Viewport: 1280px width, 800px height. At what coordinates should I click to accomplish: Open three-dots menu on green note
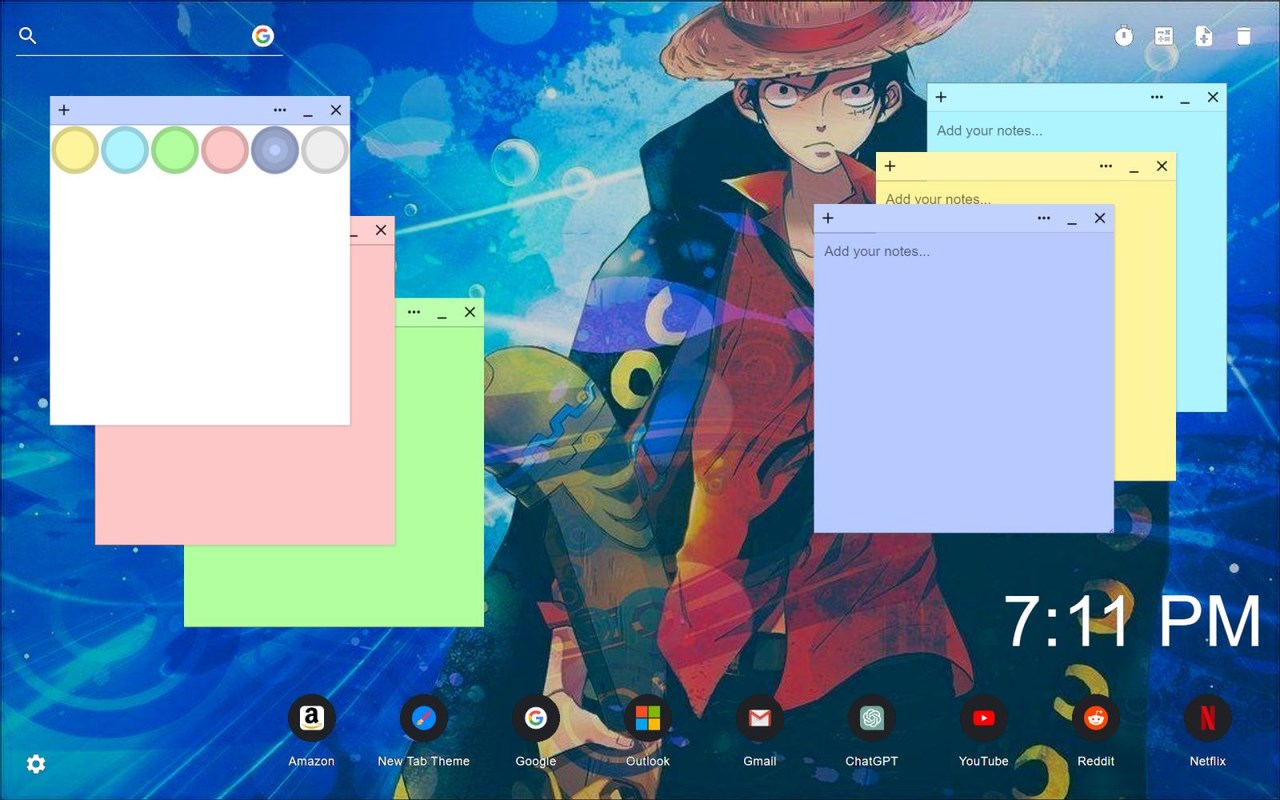coord(414,312)
